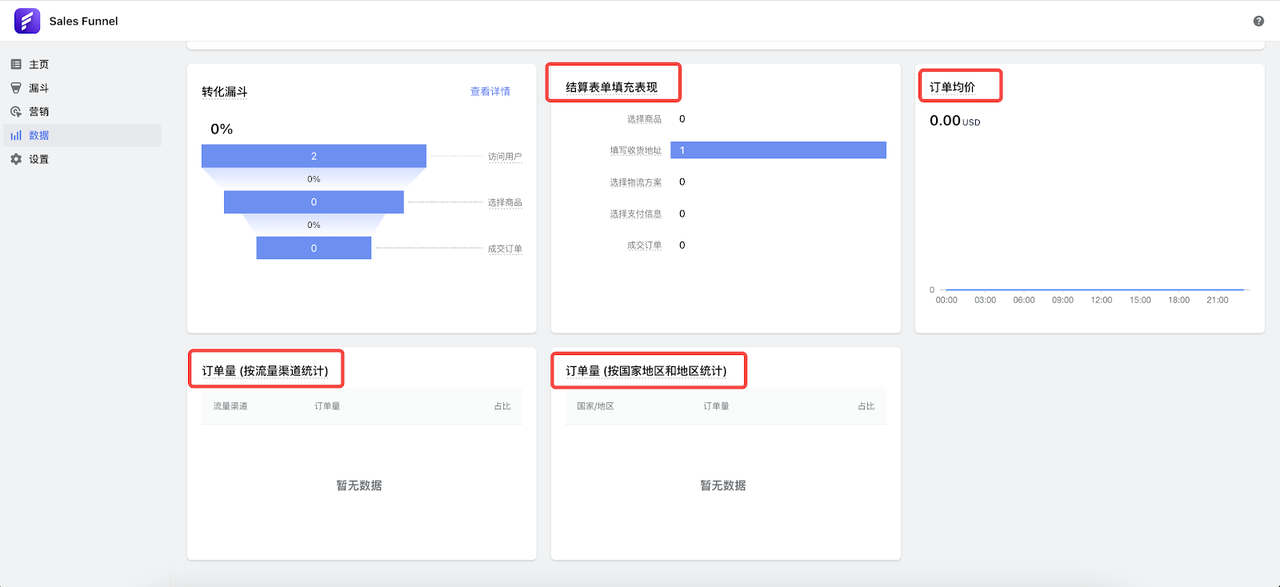This screenshot has height=587, width=1280.
Task: Click the 结算表单填充表现 card title
Action: point(611,88)
